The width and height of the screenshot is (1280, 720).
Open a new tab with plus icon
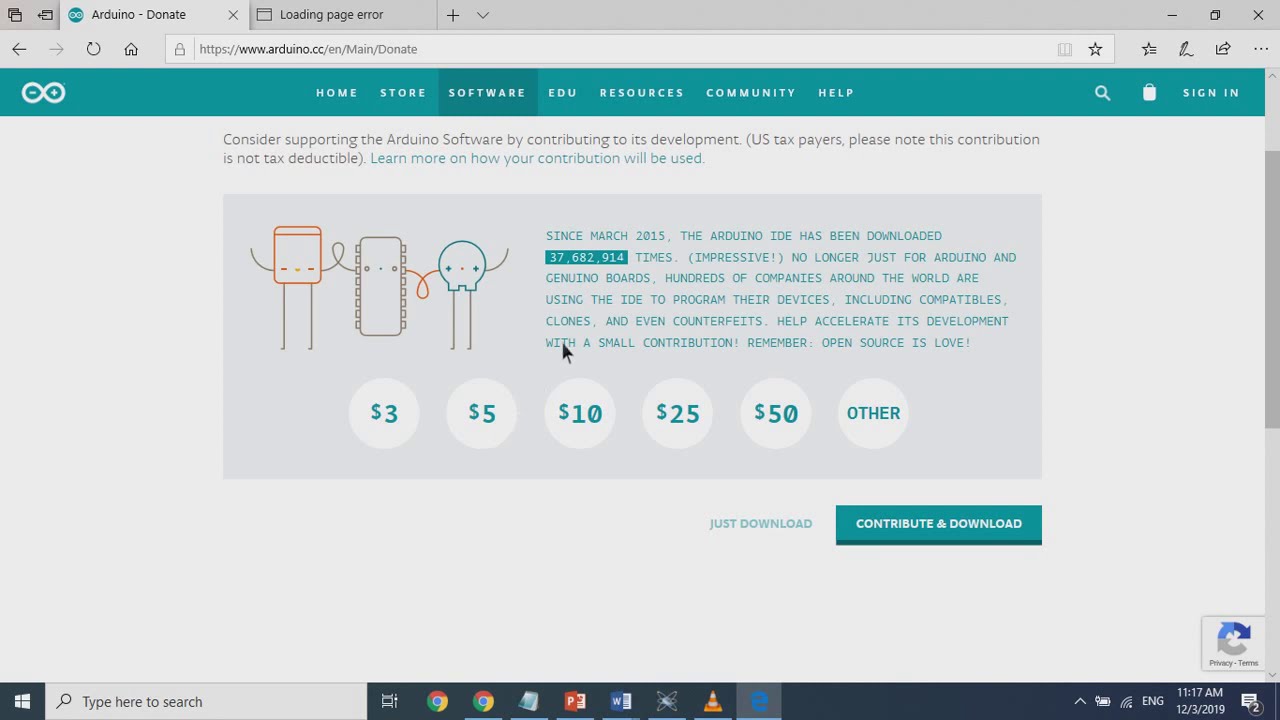(452, 15)
